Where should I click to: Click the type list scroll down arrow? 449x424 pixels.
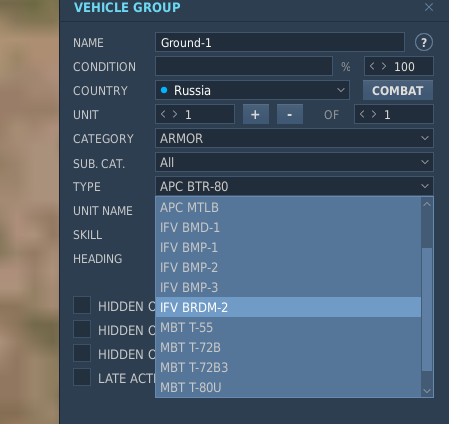(x=427, y=391)
